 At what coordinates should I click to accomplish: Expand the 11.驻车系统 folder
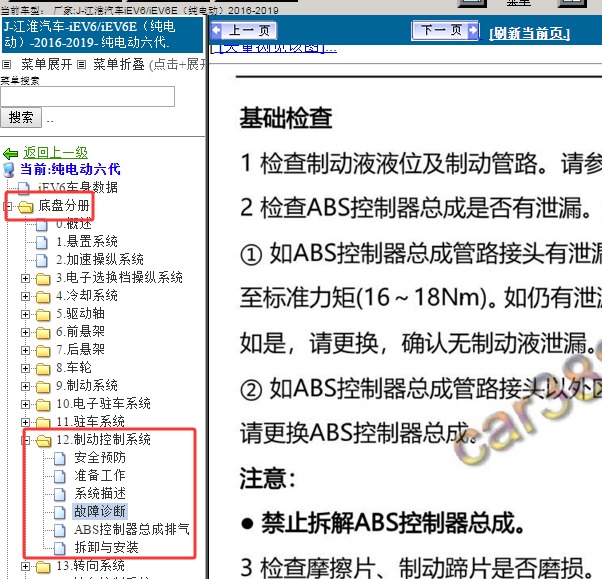(x=25, y=422)
